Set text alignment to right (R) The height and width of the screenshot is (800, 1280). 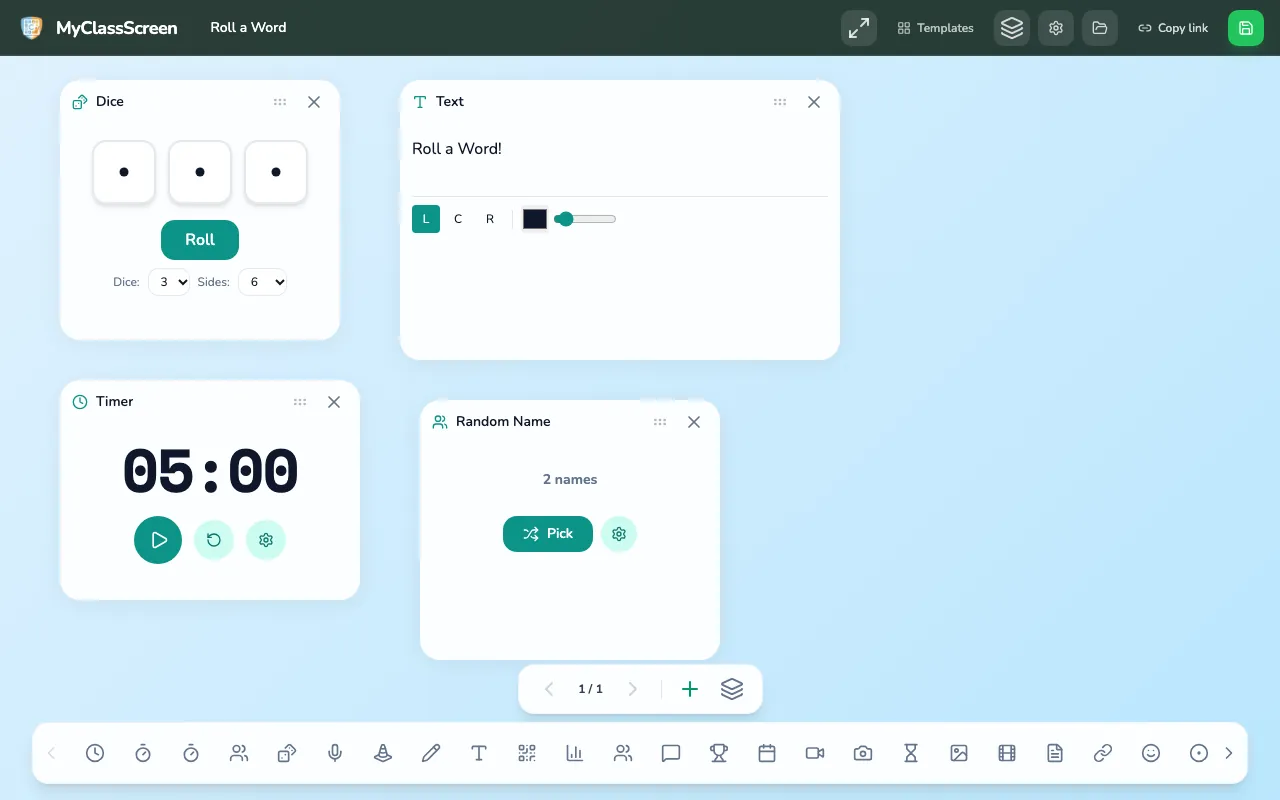click(490, 219)
